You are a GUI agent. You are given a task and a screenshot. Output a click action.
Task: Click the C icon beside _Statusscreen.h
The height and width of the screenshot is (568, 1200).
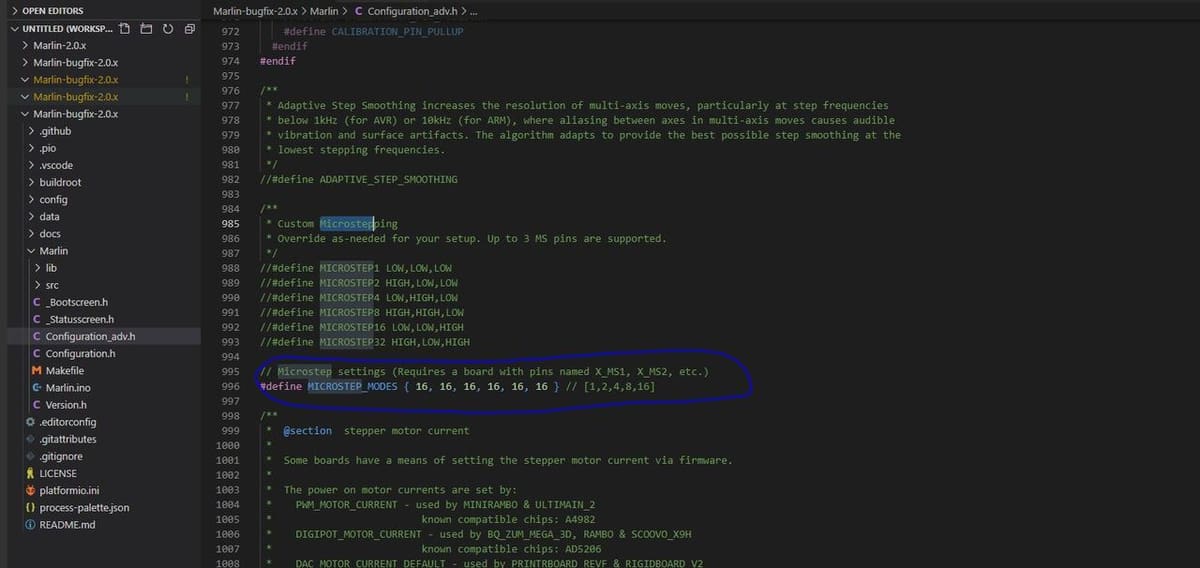37,319
